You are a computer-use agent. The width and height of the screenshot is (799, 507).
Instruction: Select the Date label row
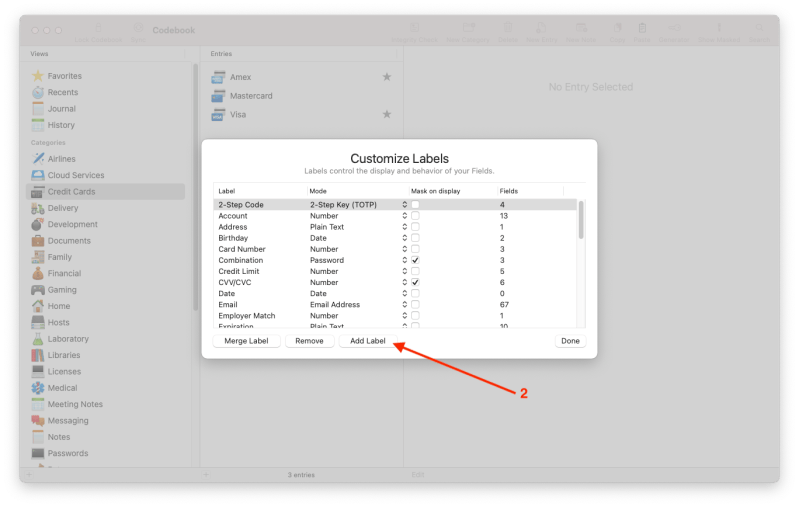click(x=395, y=293)
